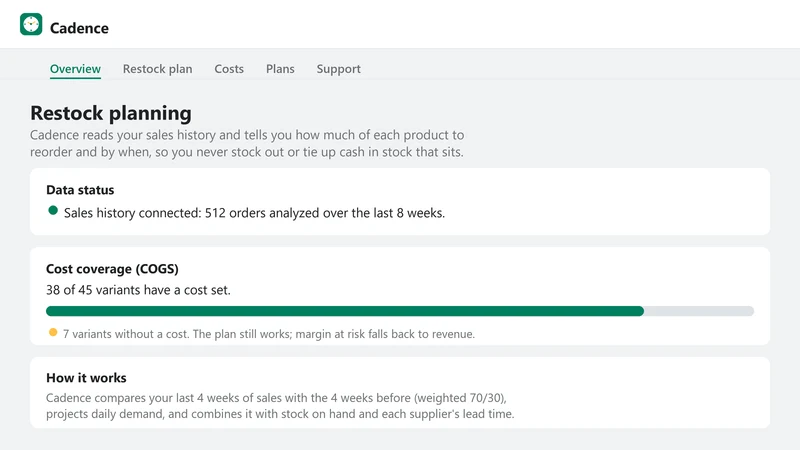
Task: Select the "512 orders analyzed" status line
Action: [254, 213]
